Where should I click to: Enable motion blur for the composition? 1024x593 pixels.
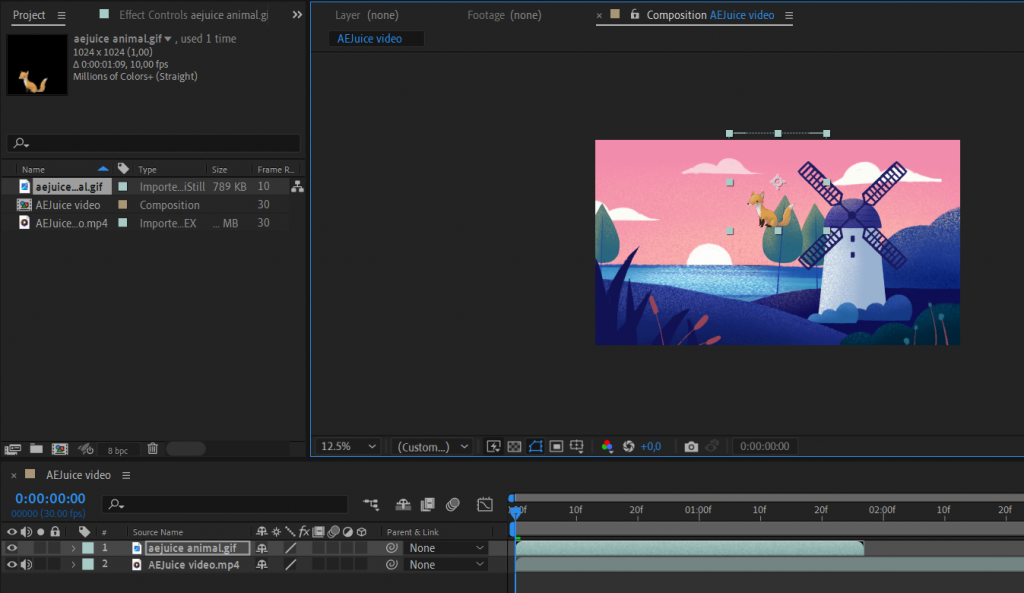pyautogui.click(x=452, y=504)
